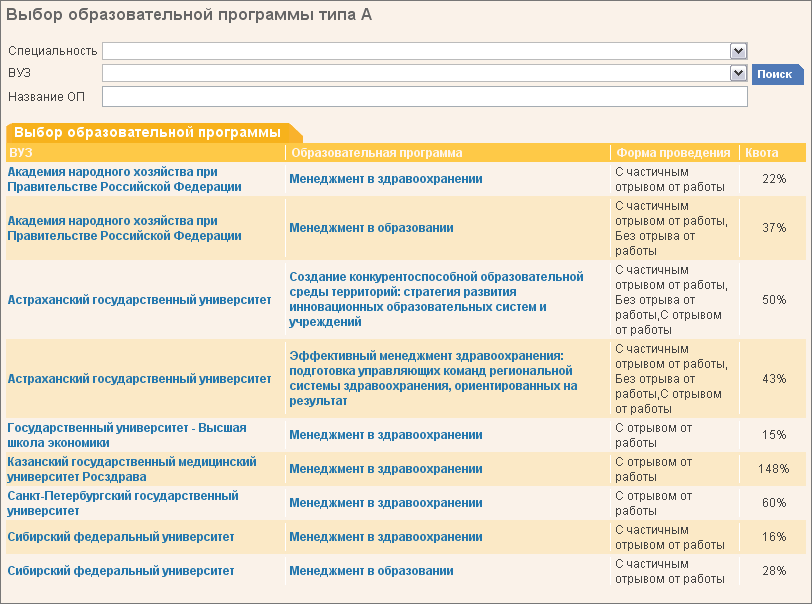812x604 pixels.
Task: Open Астраханский государственный университет link in 43% row
Action: tap(139, 379)
